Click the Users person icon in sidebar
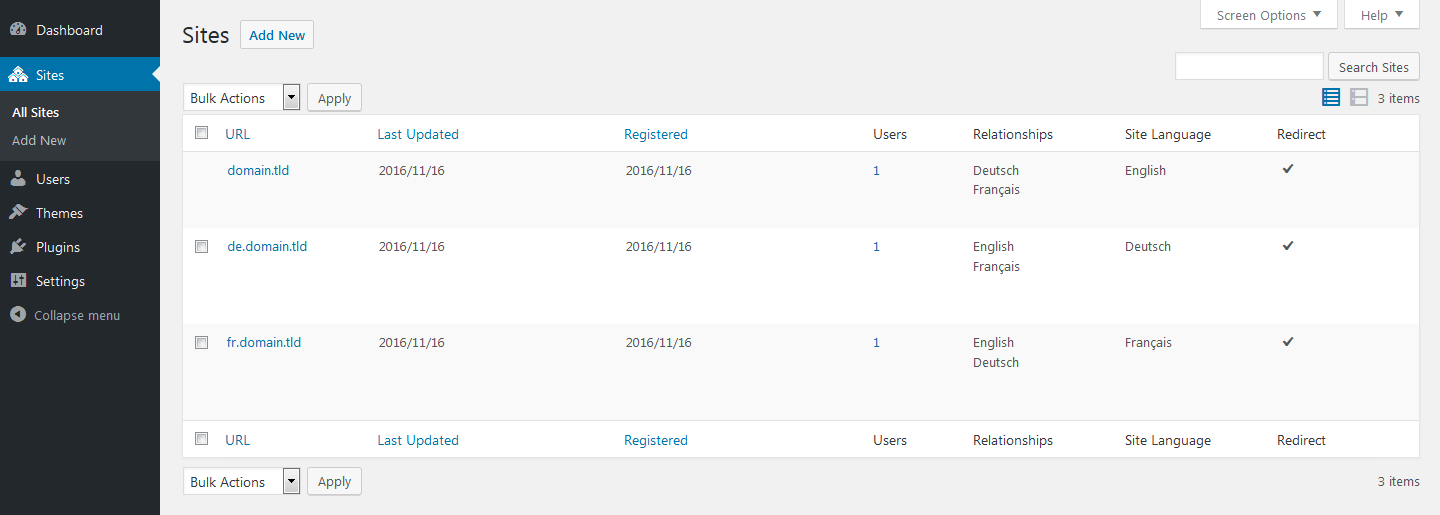Image resolution: width=1440 pixels, height=515 pixels. tap(18, 179)
